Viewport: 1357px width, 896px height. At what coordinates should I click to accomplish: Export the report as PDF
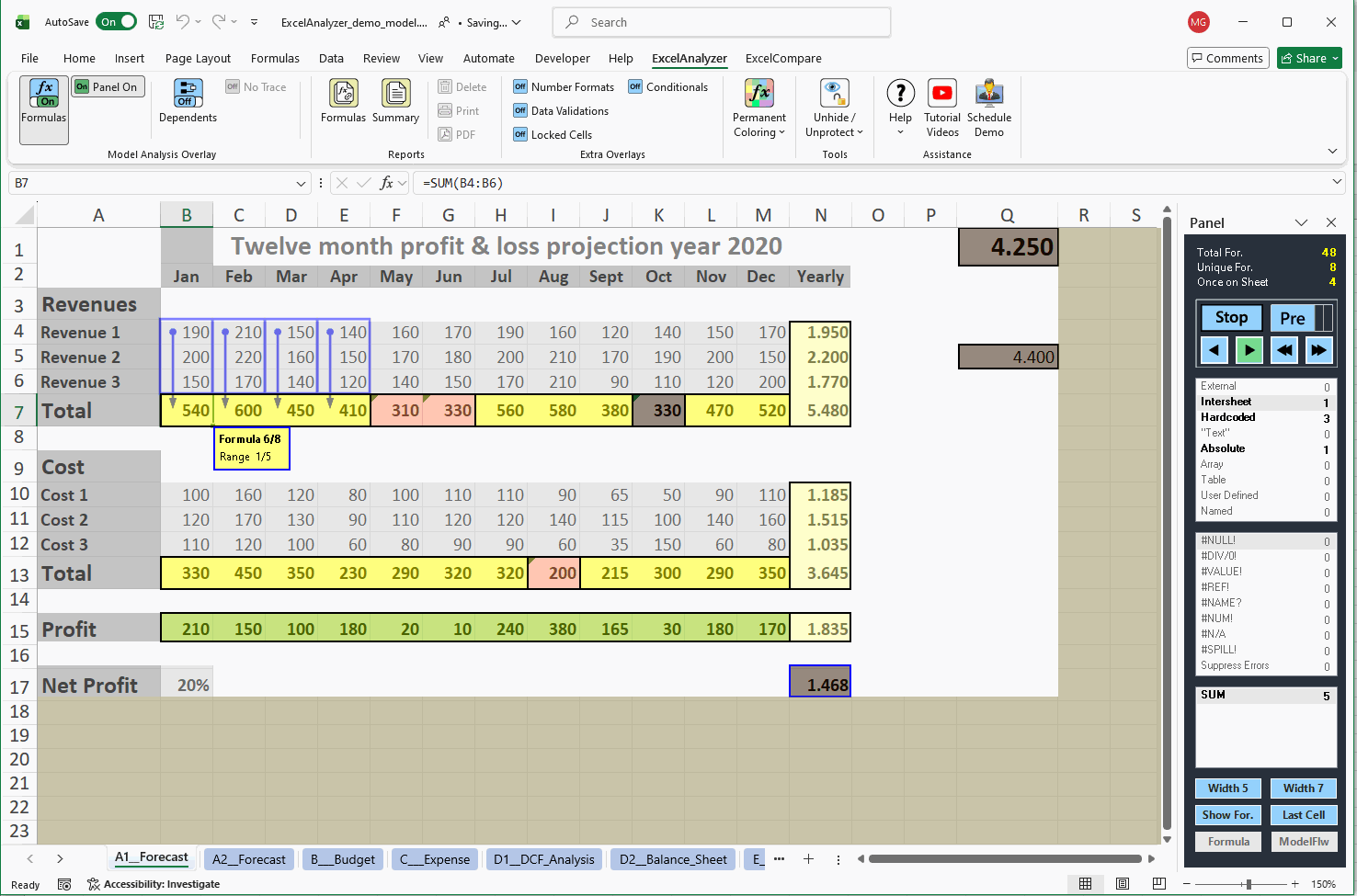[x=457, y=135]
